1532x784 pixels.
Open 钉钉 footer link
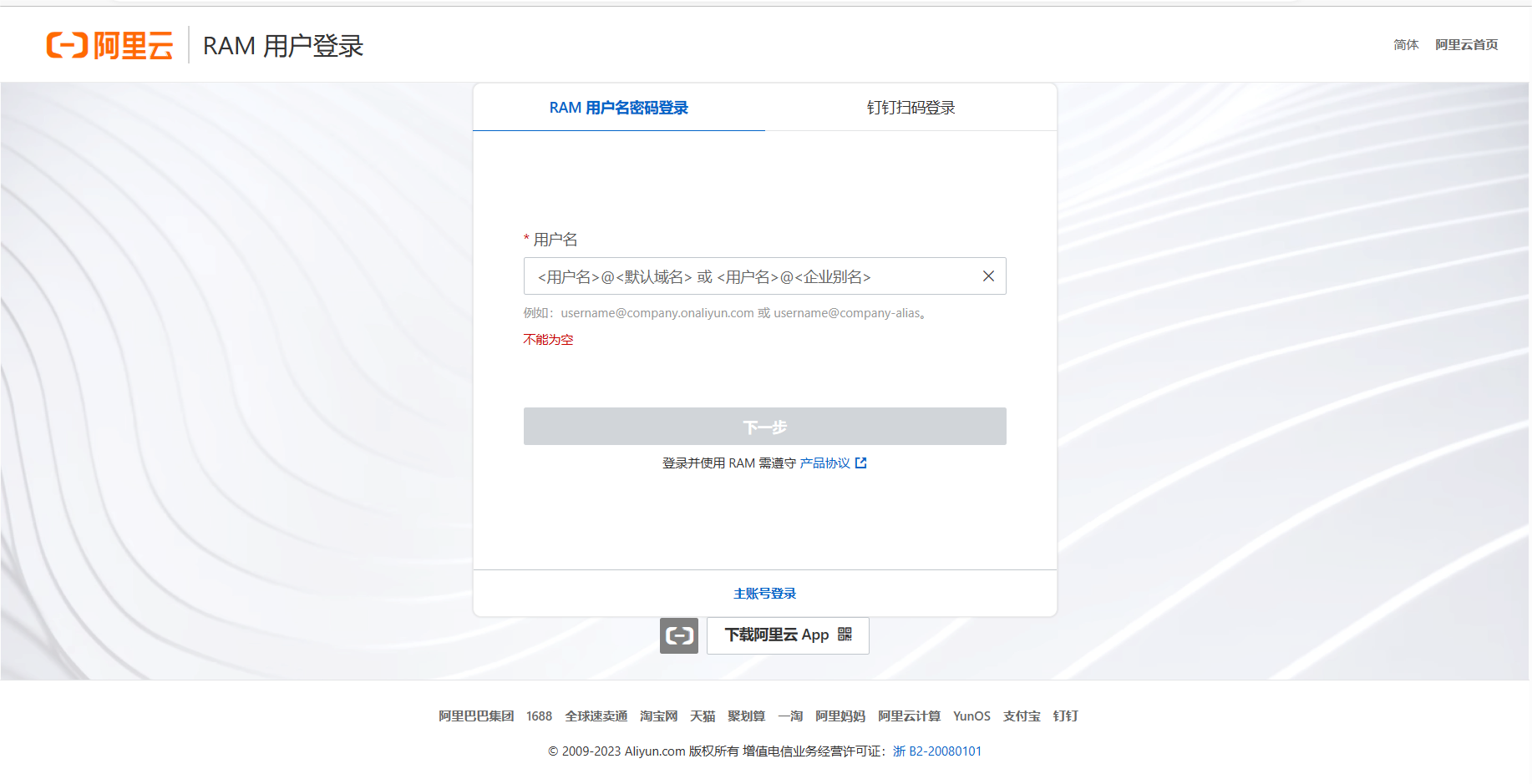[1066, 716]
